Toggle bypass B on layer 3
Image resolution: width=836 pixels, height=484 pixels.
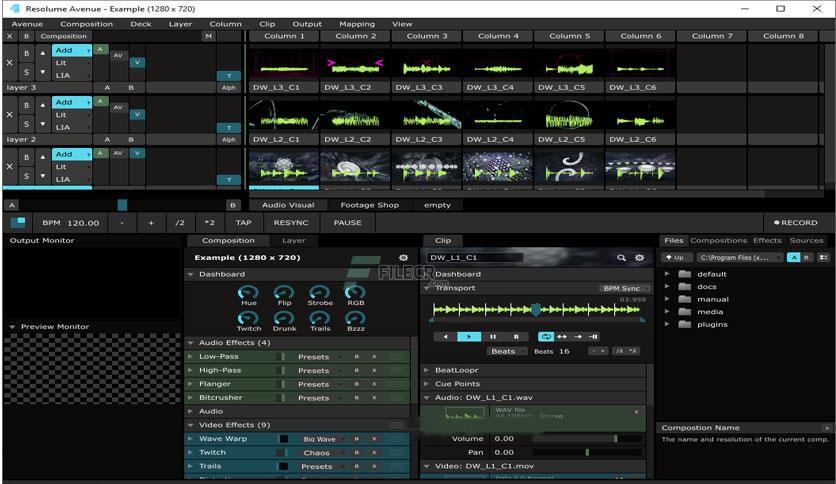(26, 53)
